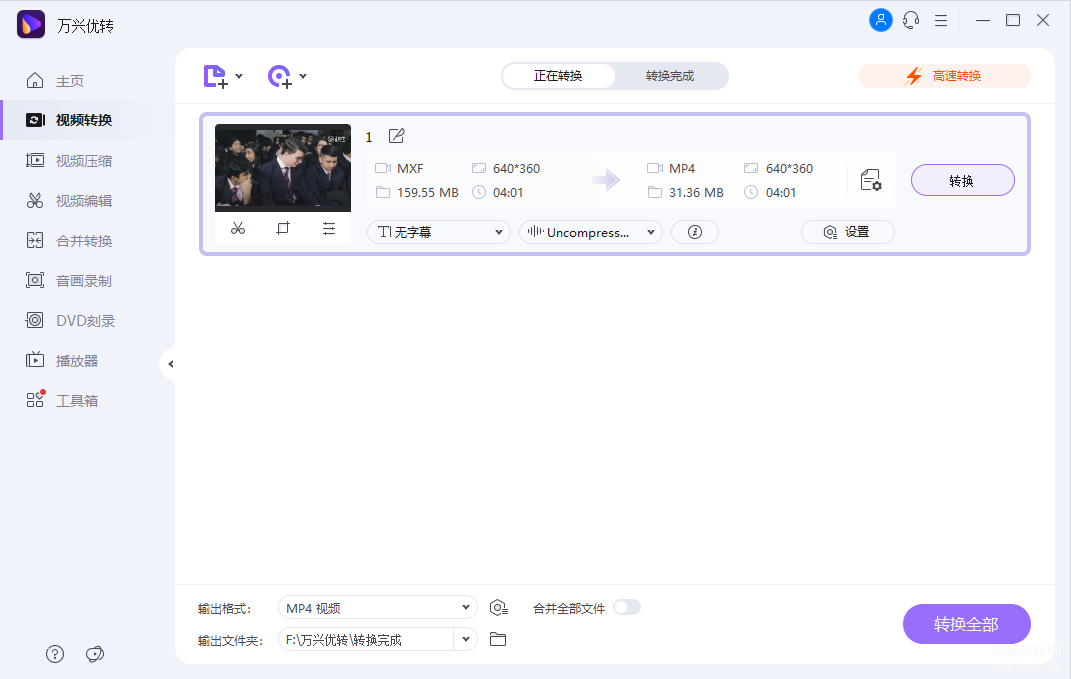Screen dimensions: 1071x679
Task: Click the 设置 button on the file card
Action: click(848, 232)
